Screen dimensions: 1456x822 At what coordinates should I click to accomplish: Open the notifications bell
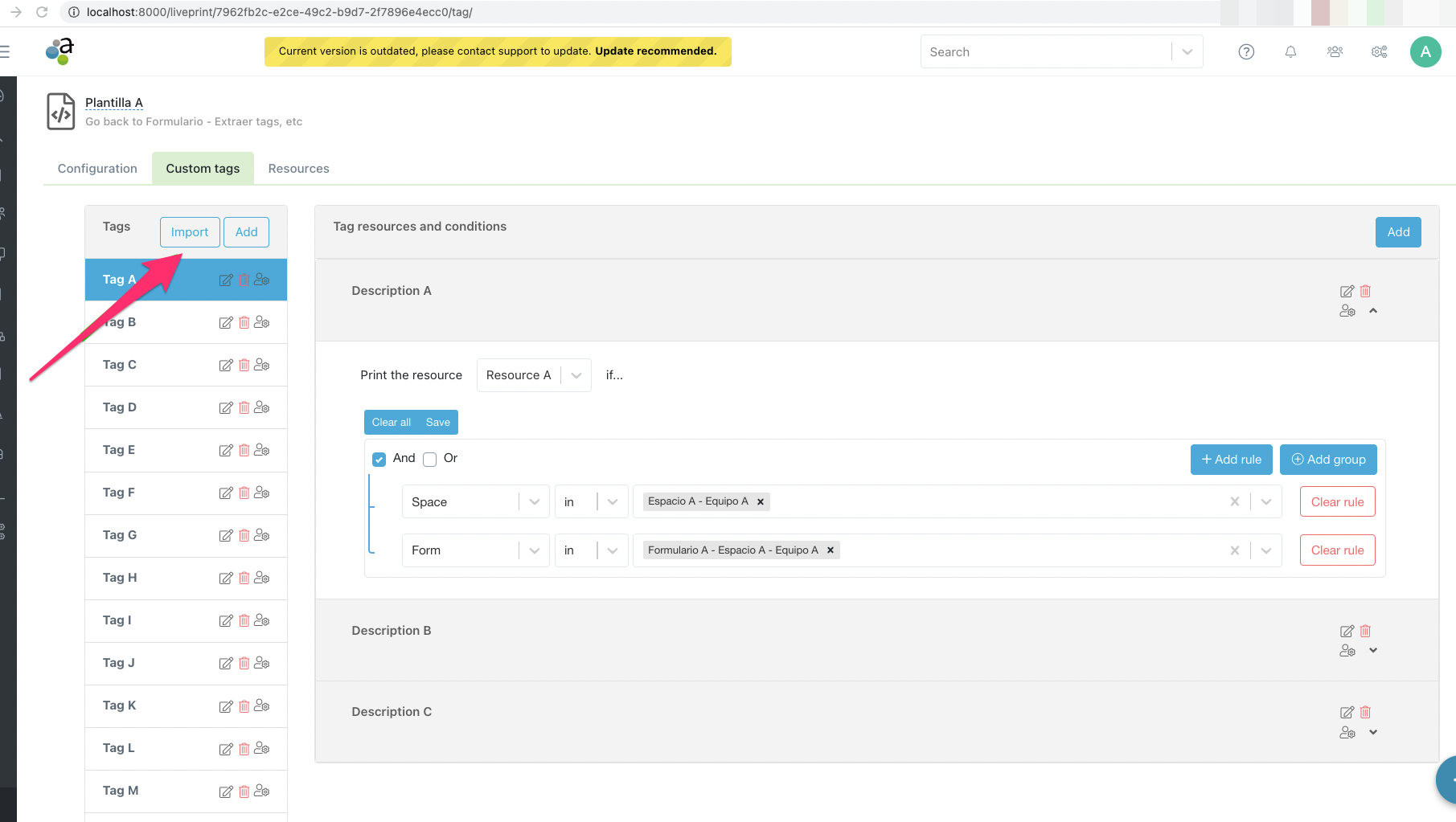1290,52
